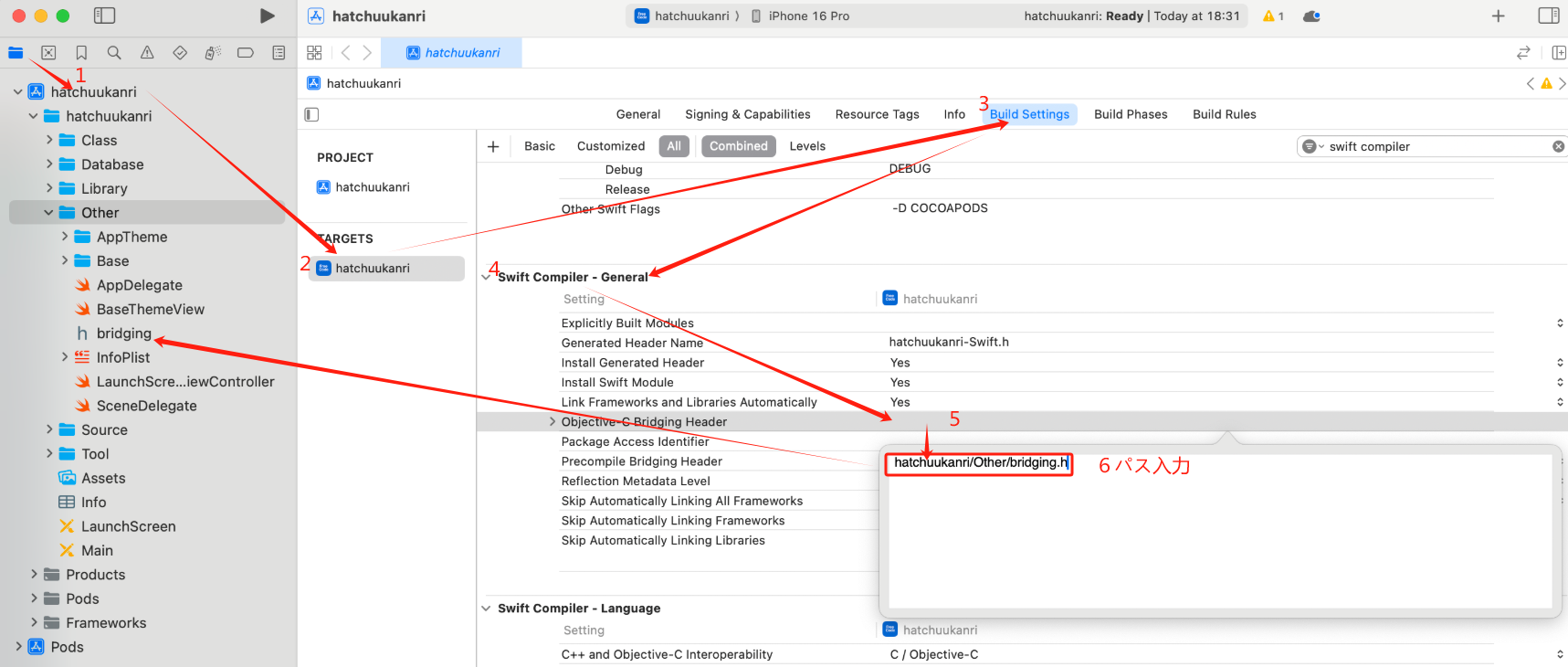This screenshot has width=1568, height=667.
Task: Select the Build Settings tab
Action: click(1029, 114)
